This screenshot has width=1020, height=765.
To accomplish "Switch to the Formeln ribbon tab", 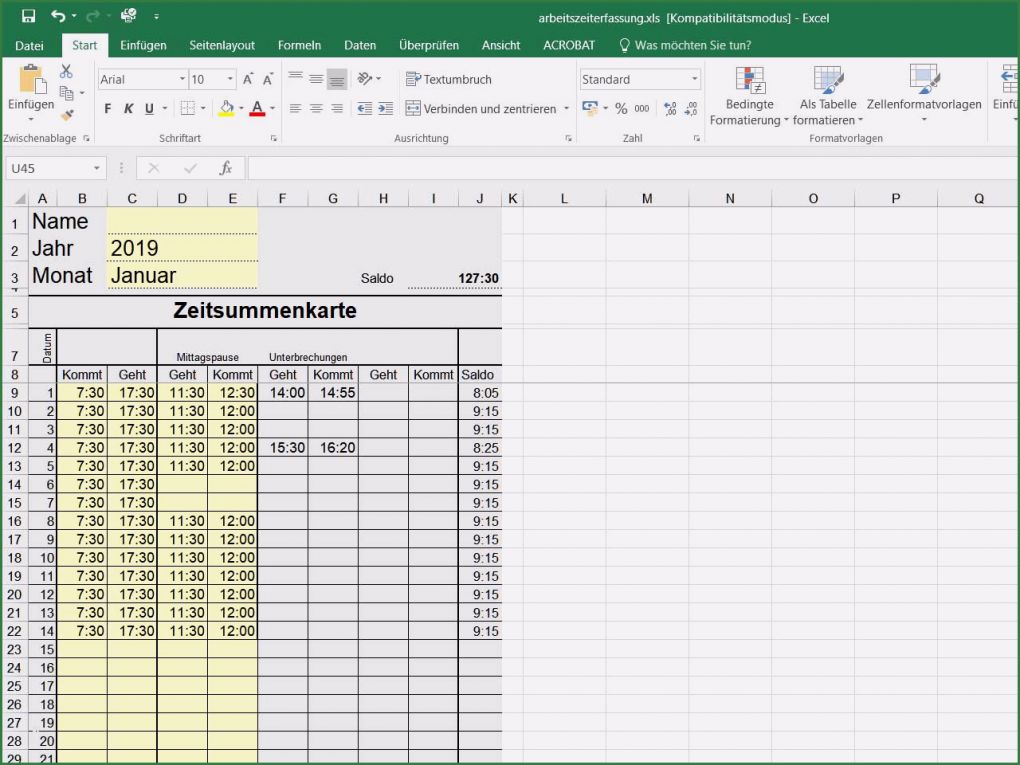I will [299, 45].
